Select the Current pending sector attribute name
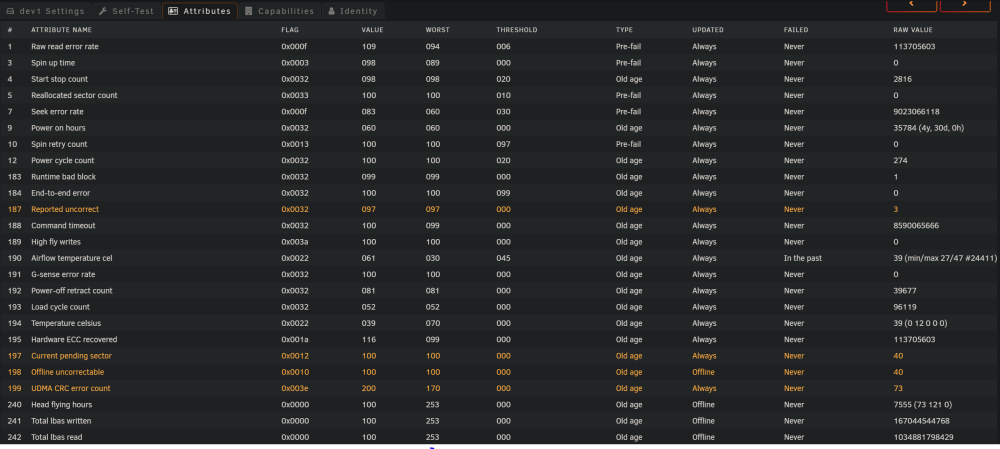Viewport: 1000px width, 449px height. click(x=71, y=356)
